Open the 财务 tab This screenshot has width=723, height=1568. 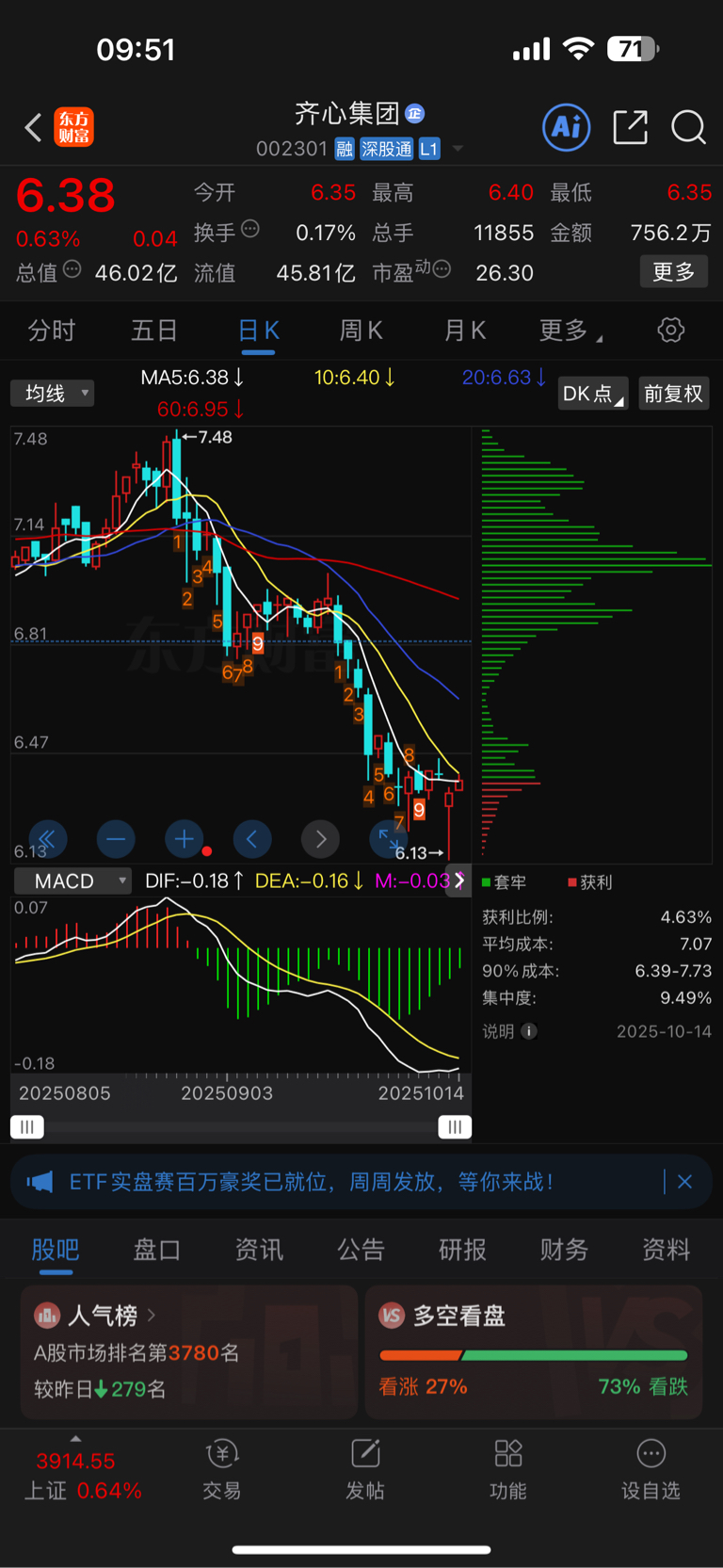pyautogui.click(x=564, y=1250)
